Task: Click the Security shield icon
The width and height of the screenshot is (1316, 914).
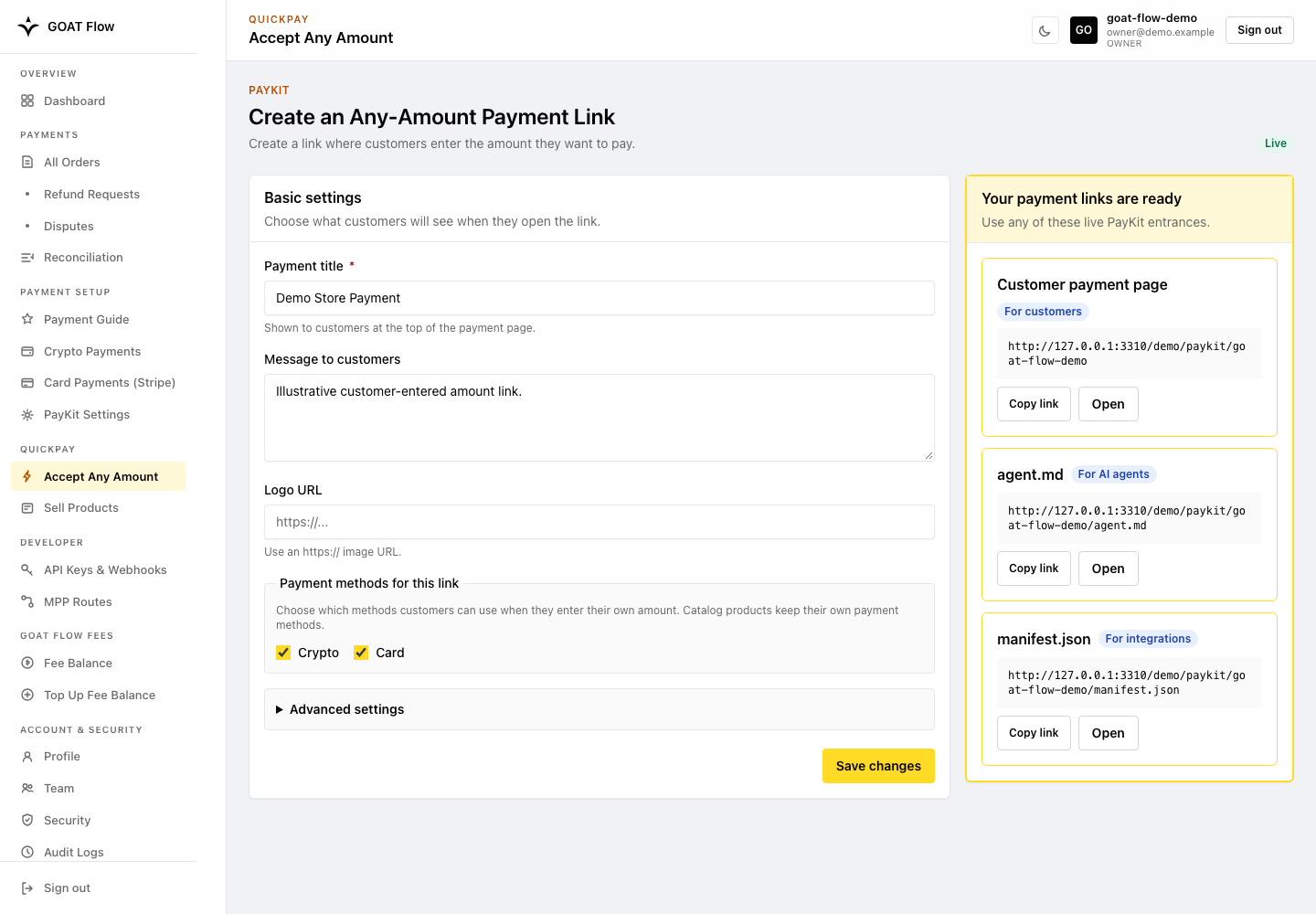Action: click(27, 821)
